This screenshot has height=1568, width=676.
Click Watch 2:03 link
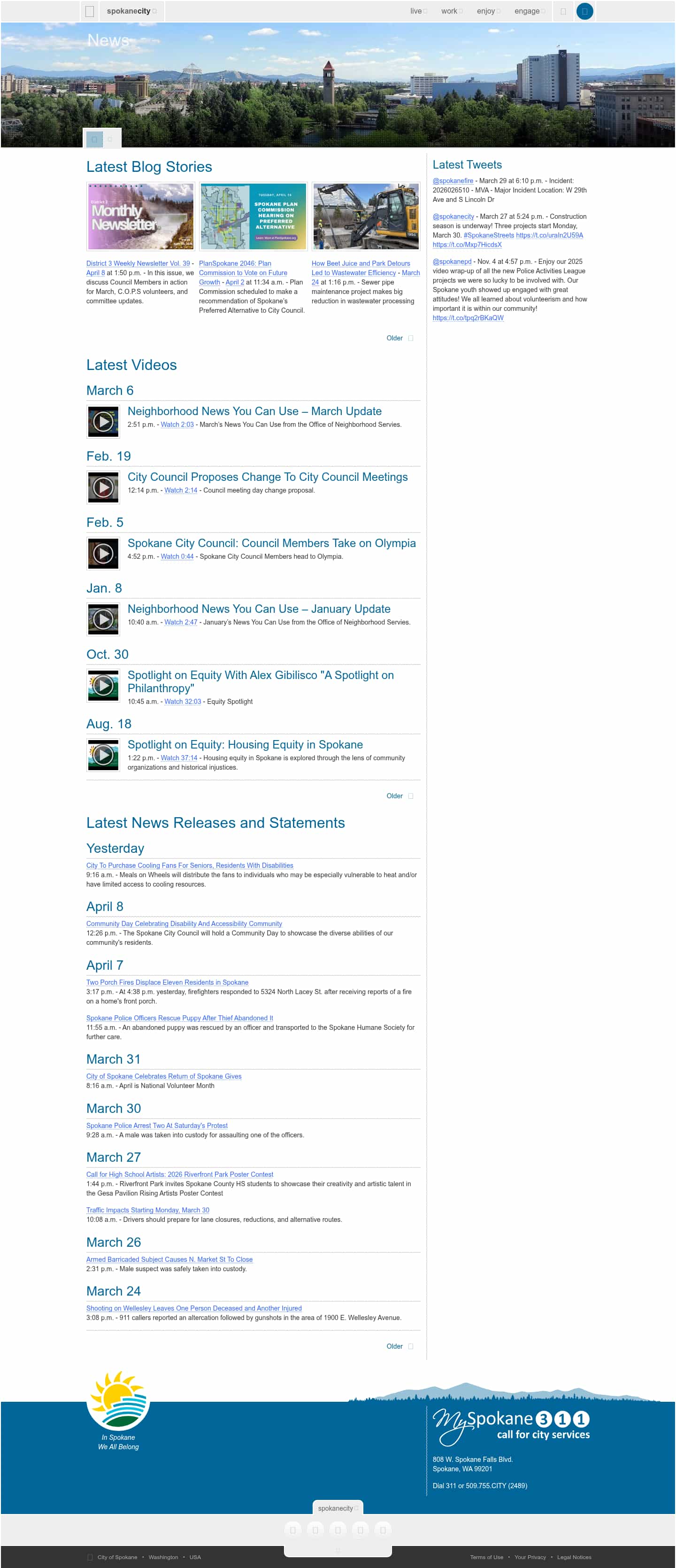tap(177, 424)
